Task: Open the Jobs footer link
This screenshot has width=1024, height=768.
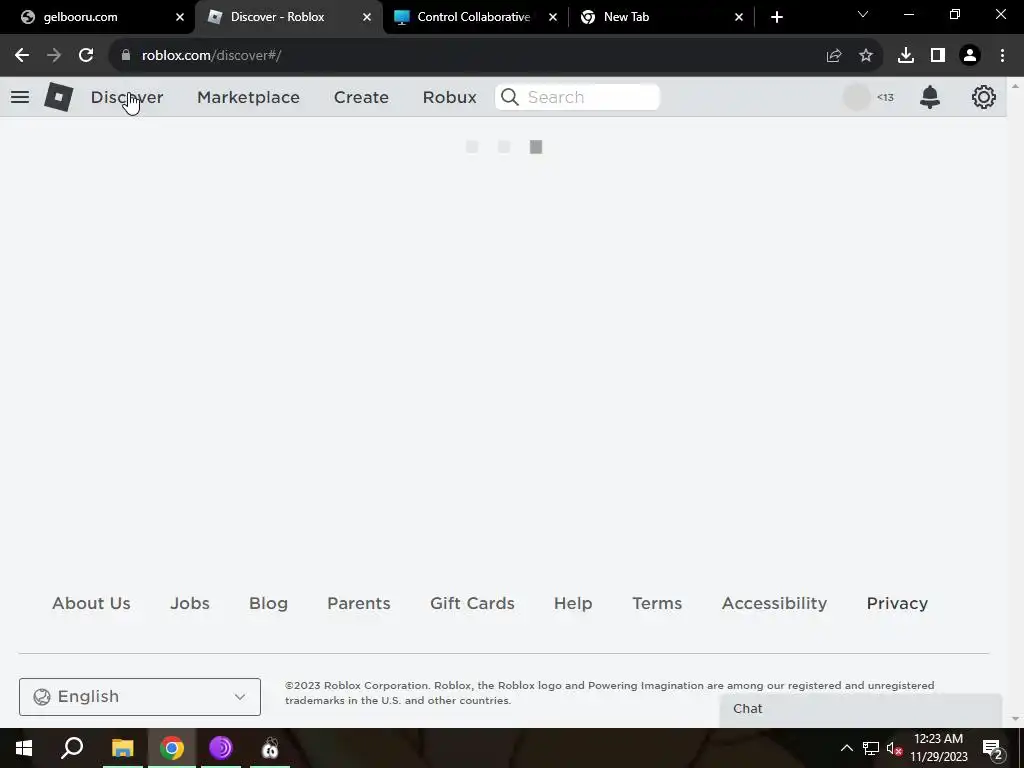Action: pos(190,603)
